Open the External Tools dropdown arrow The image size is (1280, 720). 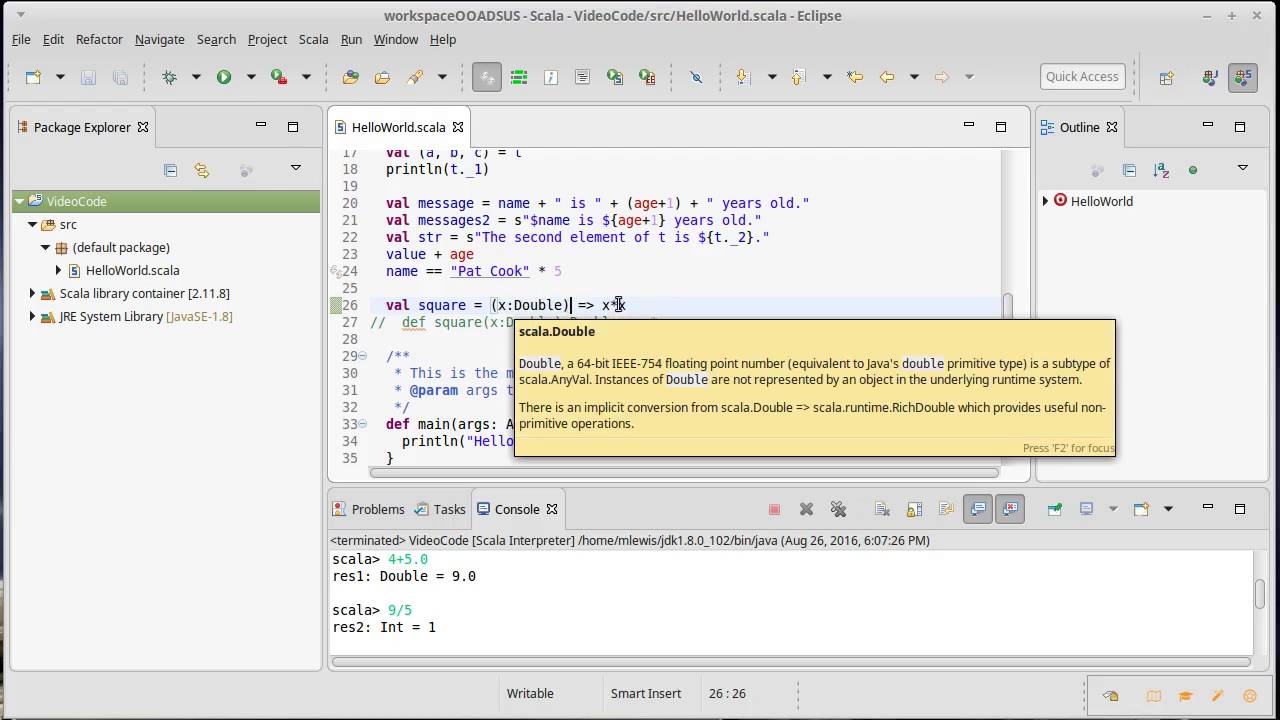pyautogui.click(x=306, y=77)
